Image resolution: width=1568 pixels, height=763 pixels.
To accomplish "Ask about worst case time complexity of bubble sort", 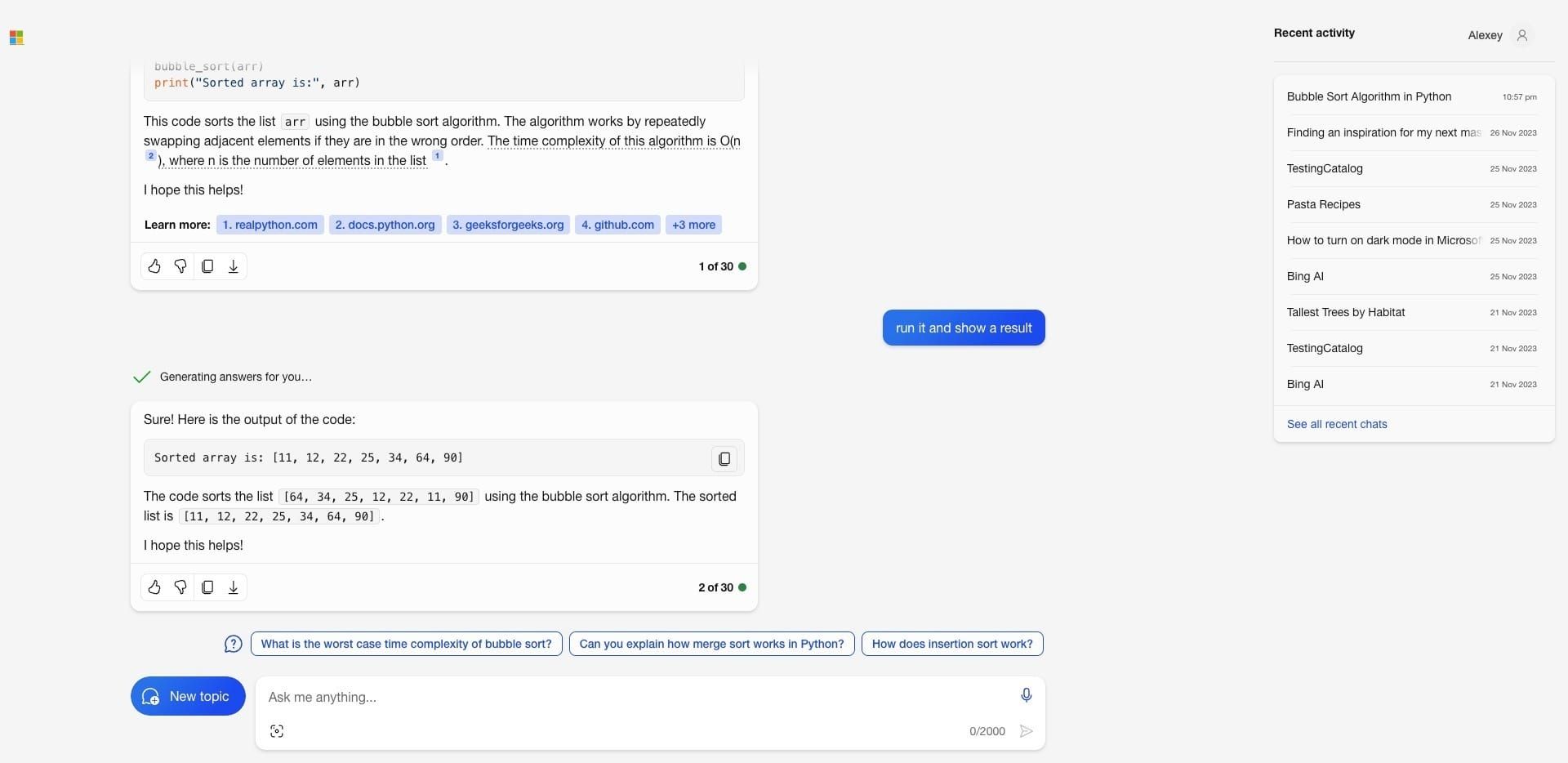I will point(406,644).
